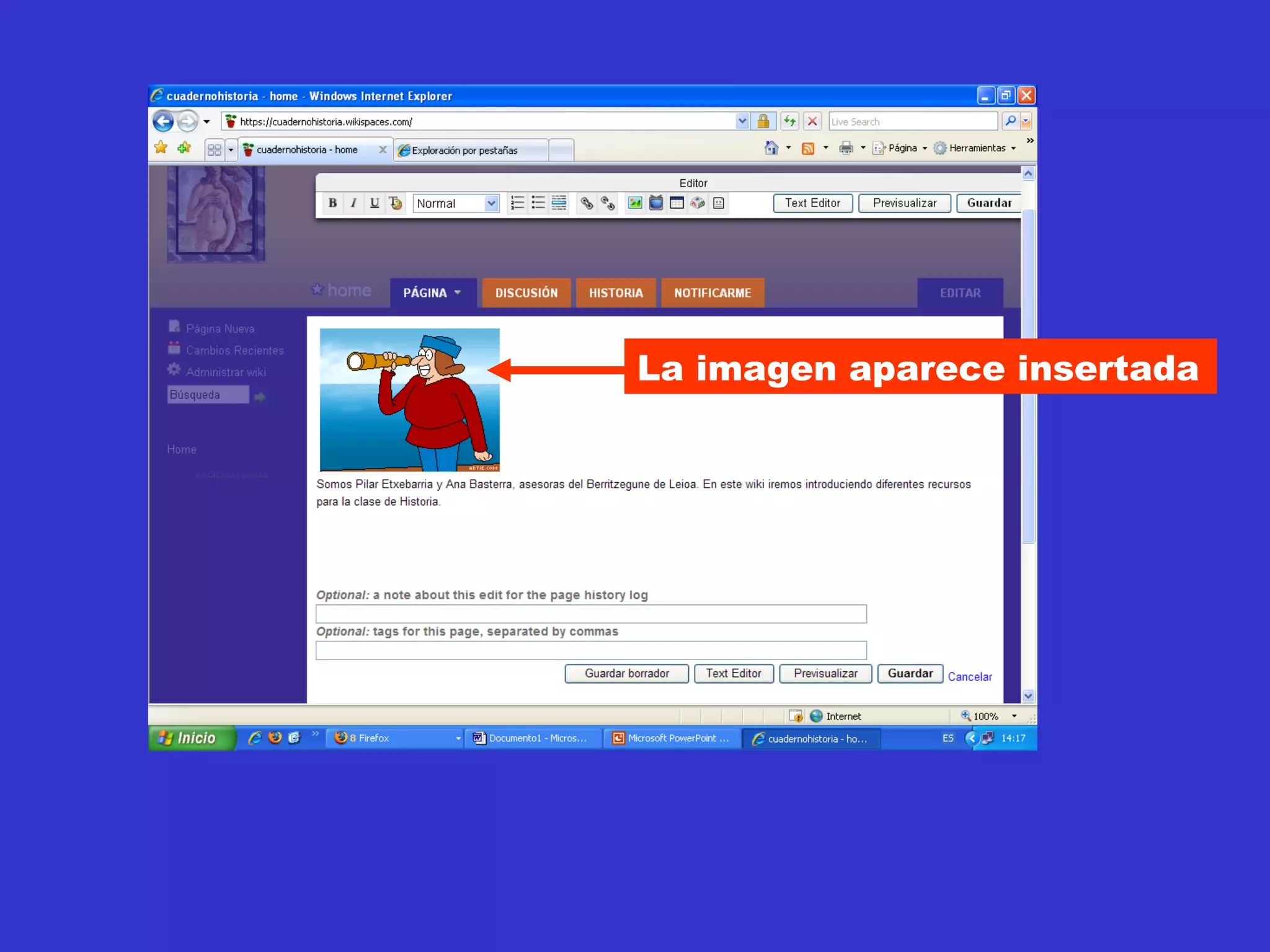Image resolution: width=1270 pixels, height=952 pixels.
Task: Open the DISCUSIÓN tab
Action: click(526, 293)
